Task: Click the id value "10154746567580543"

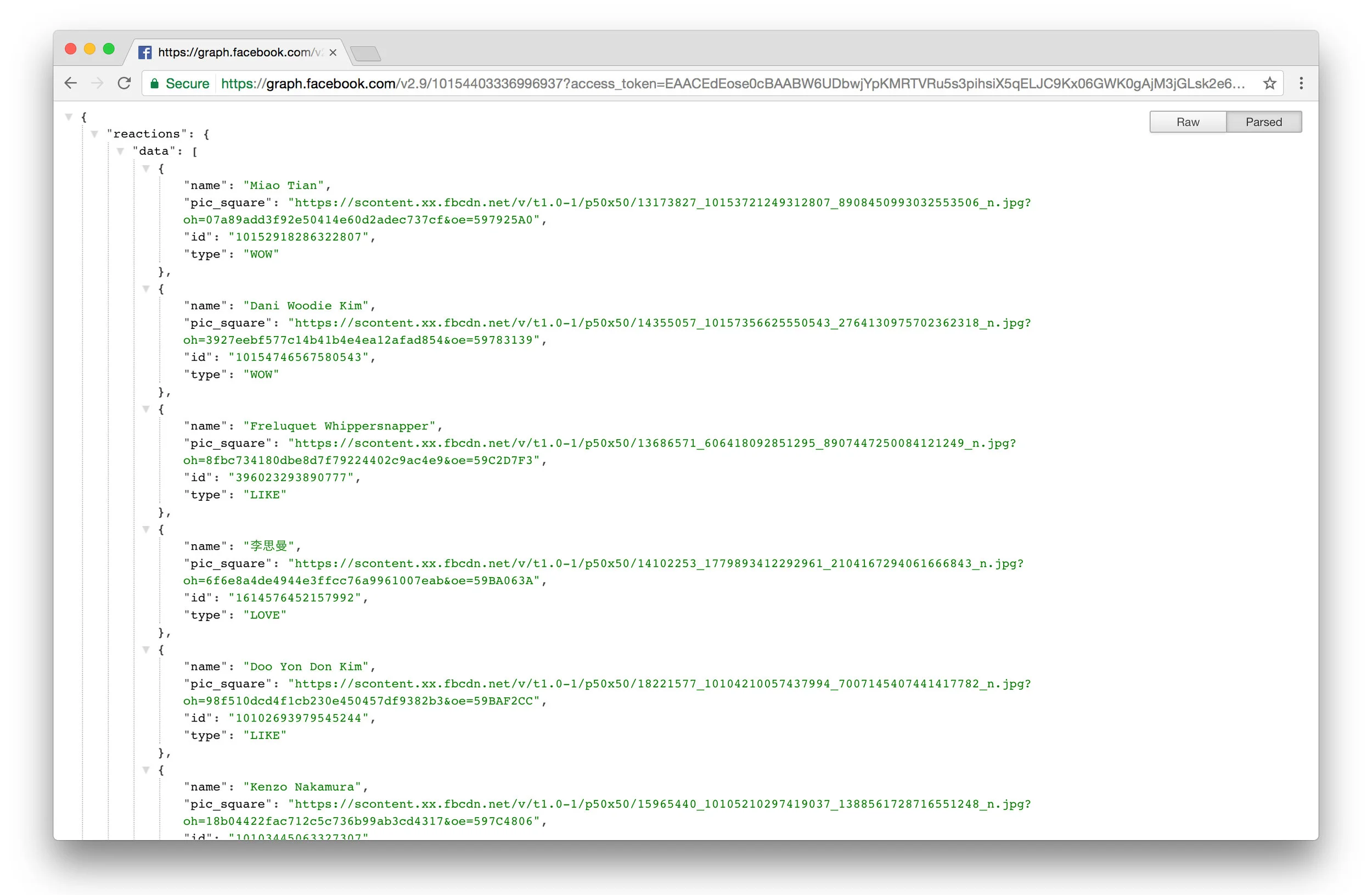Action: click(x=298, y=357)
